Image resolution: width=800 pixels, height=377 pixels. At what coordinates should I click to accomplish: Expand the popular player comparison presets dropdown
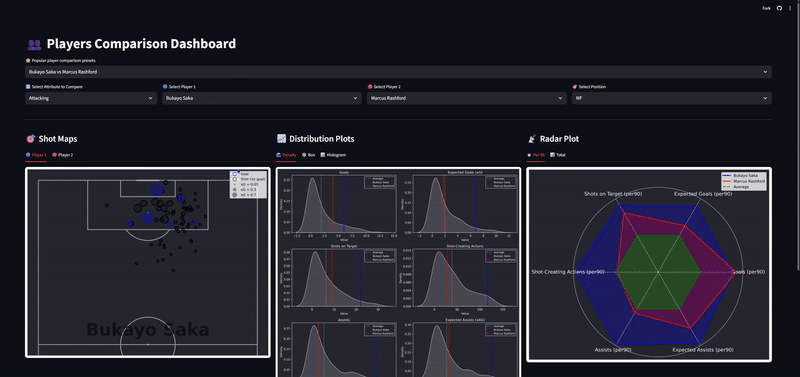(398, 72)
